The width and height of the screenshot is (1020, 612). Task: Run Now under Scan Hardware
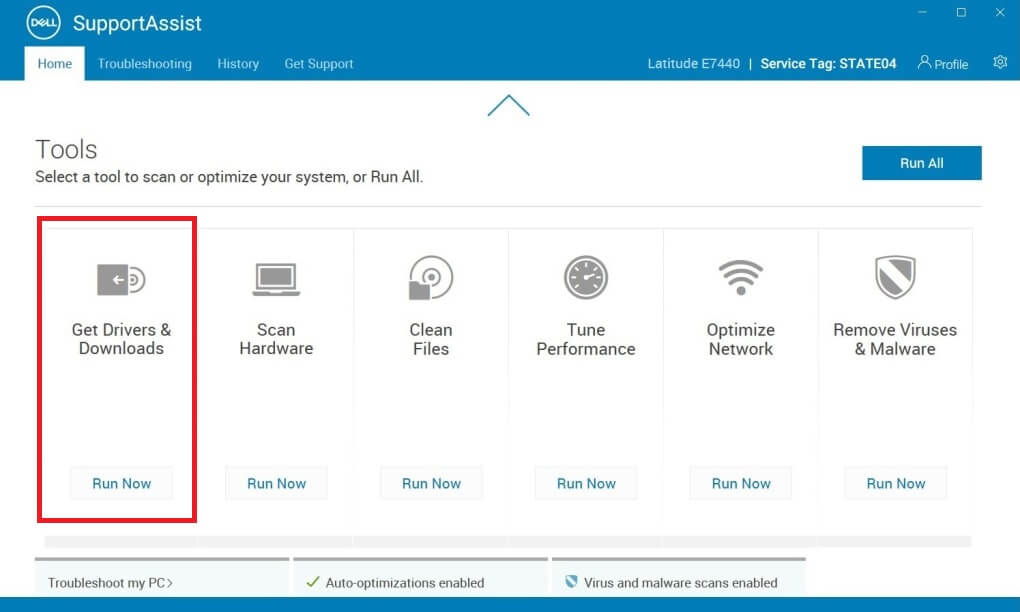[x=276, y=483]
